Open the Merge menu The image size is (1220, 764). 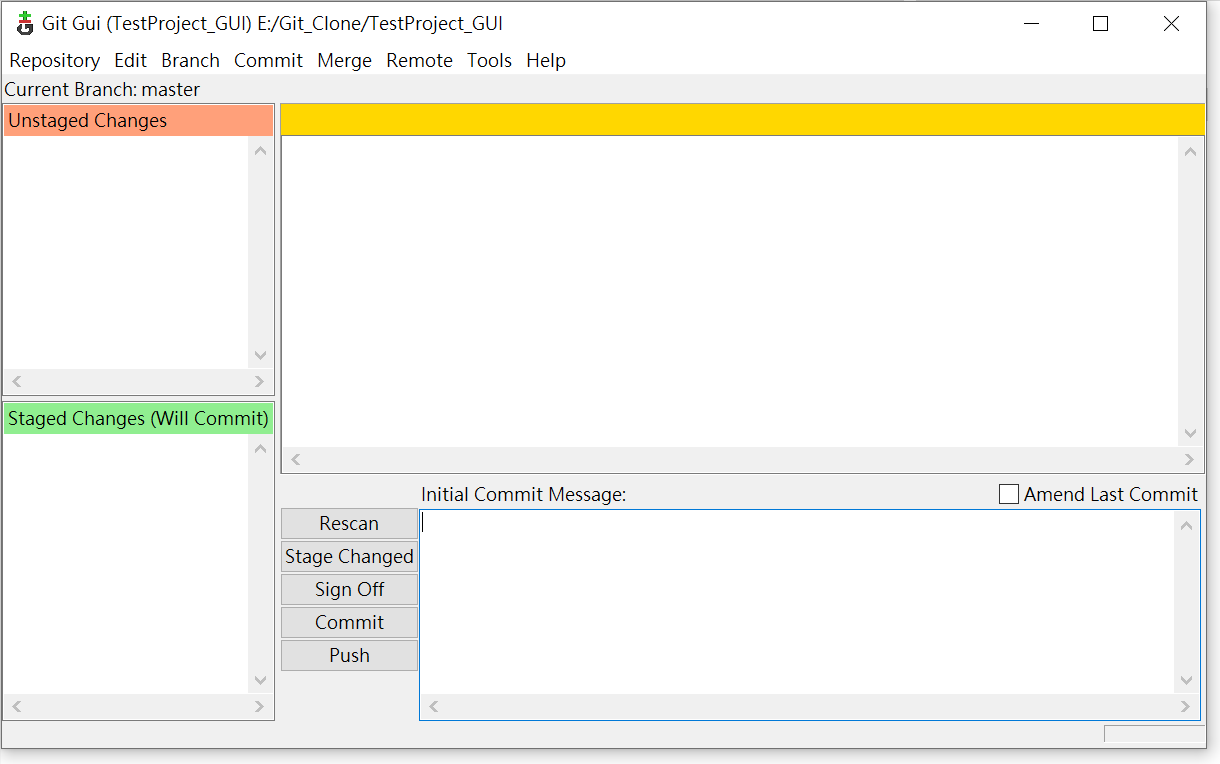click(x=344, y=60)
